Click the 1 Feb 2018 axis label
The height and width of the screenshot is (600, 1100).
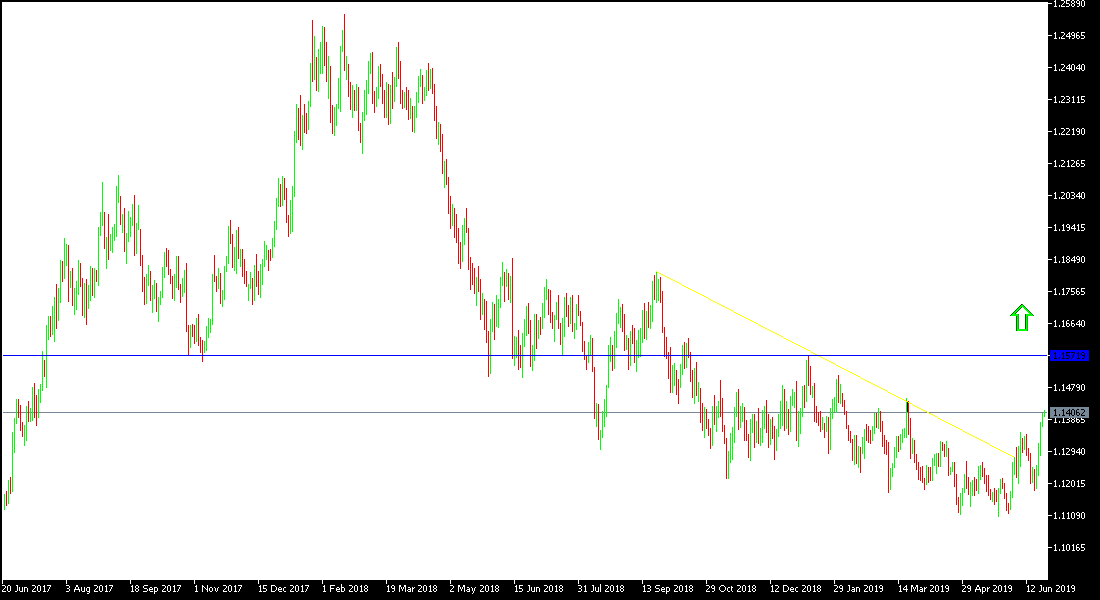coord(344,589)
